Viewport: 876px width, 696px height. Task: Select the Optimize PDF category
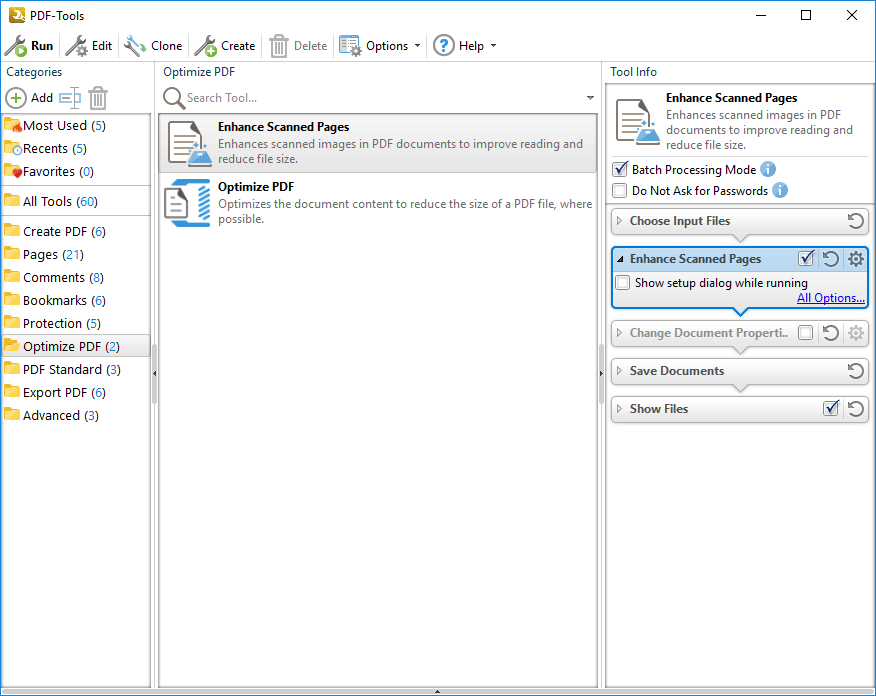click(x=76, y=346)
